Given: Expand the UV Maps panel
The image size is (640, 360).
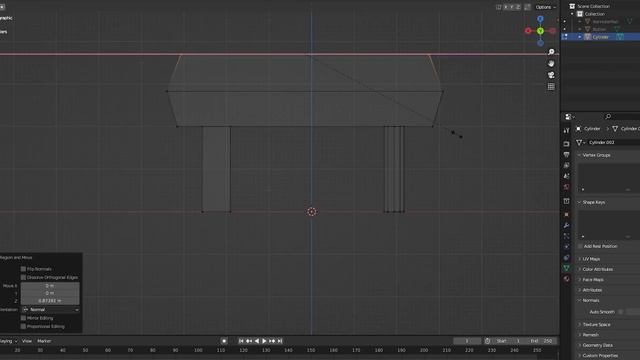Looking at the screenshot, I should 579,259.
